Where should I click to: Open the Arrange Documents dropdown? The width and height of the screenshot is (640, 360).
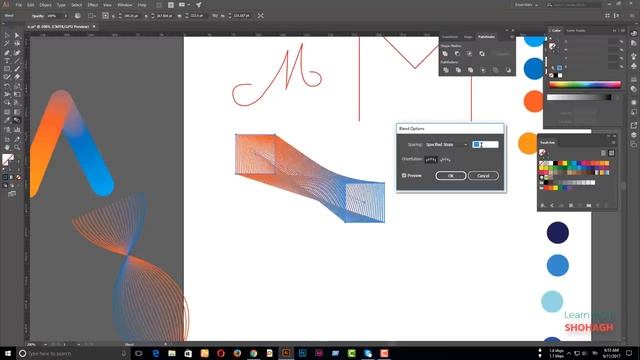pyautogui.click(x=184, y=5)
